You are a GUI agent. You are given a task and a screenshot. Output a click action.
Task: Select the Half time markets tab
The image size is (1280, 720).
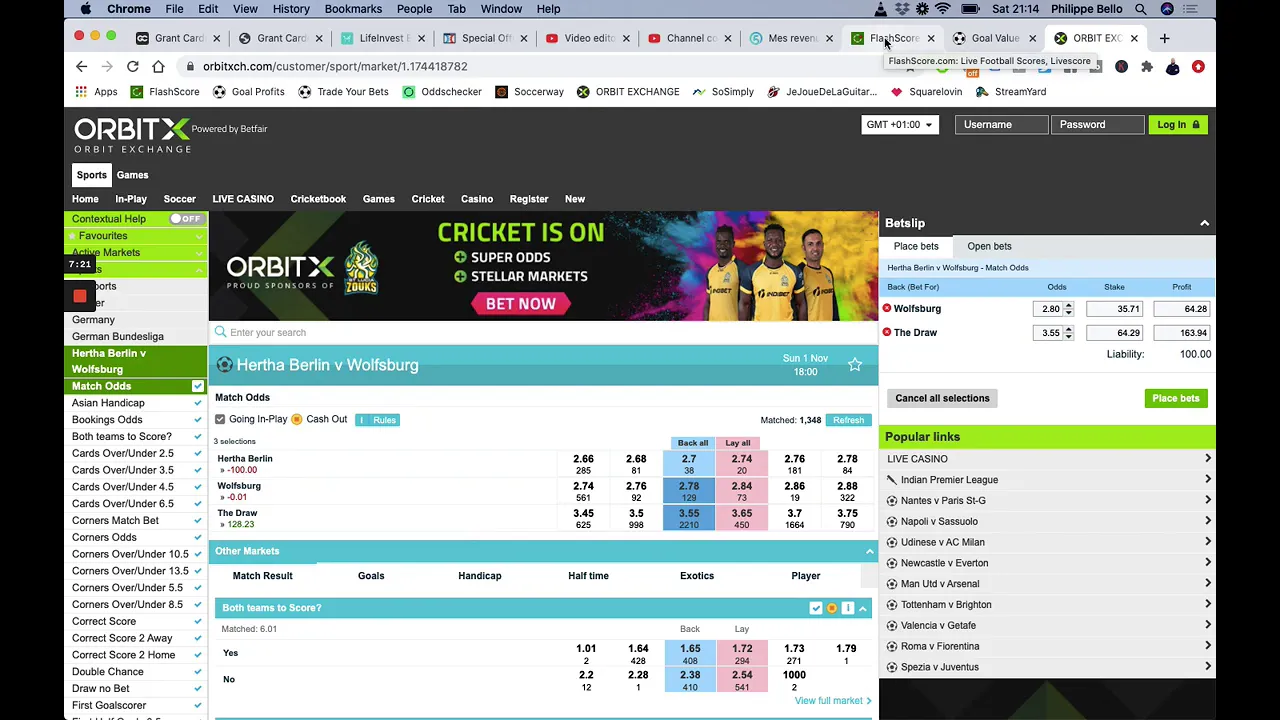point(588,576)
